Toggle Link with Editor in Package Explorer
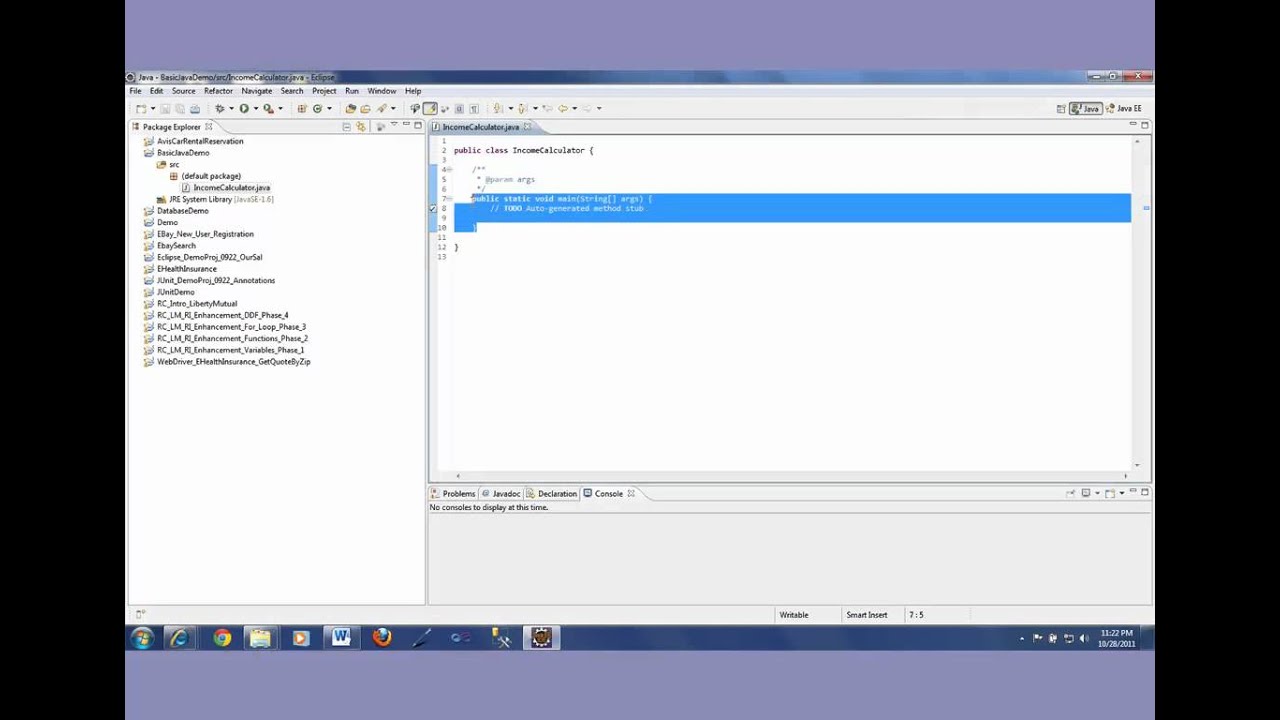Screen dimensions: 1280x720 [x=362, y=127]
